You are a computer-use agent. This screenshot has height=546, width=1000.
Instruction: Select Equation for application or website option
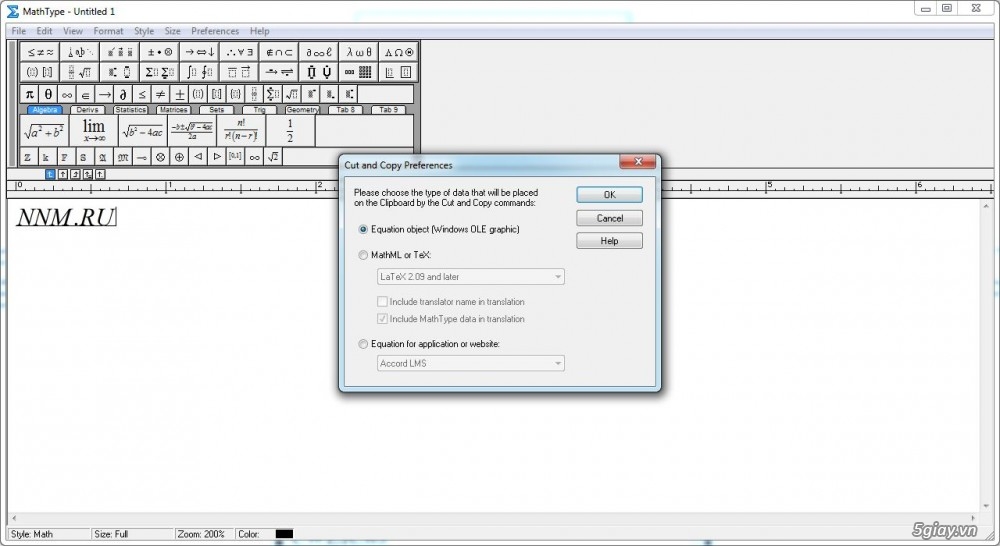point(430,344)
